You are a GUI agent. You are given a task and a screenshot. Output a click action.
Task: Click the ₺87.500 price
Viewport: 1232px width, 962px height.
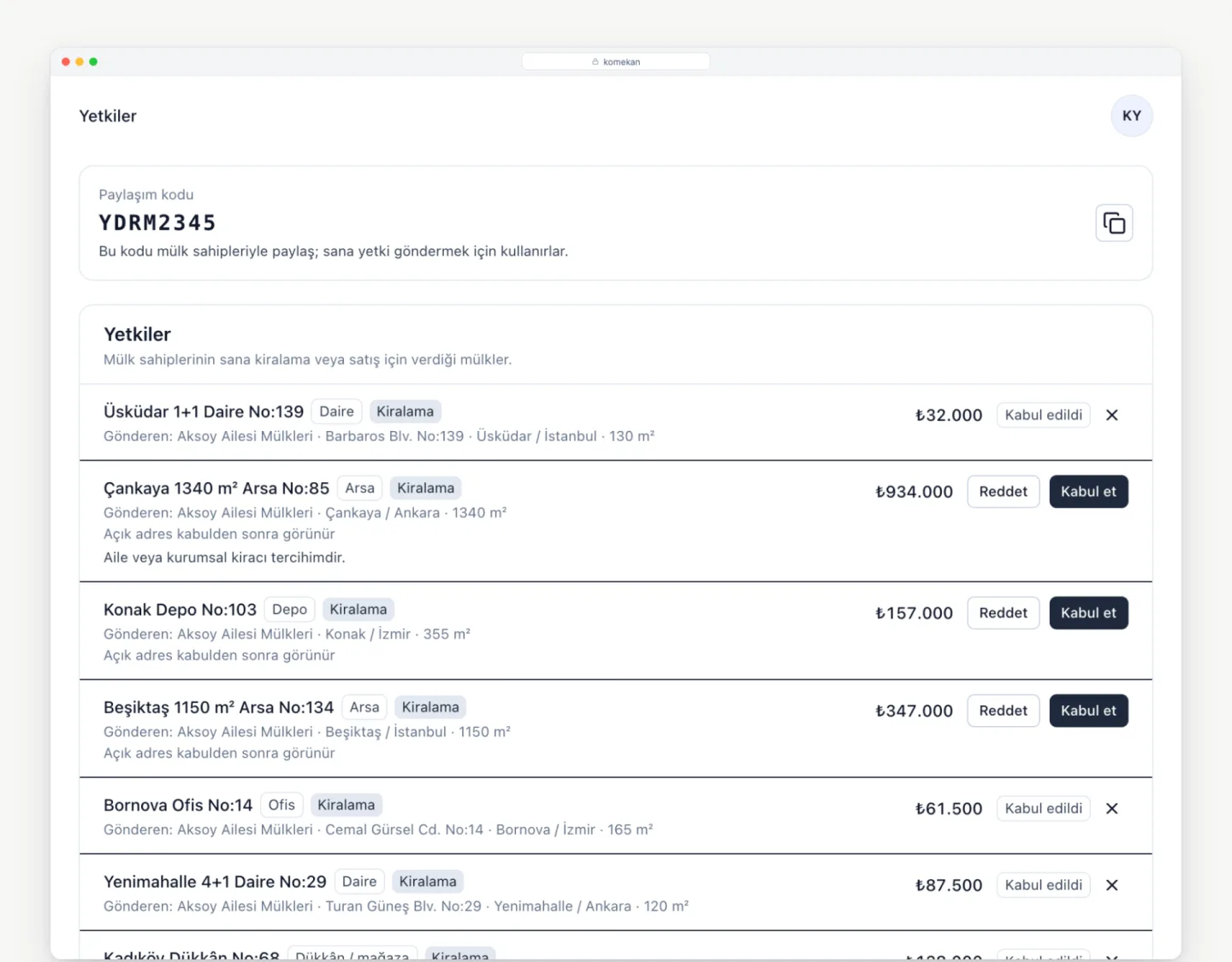pos(949,885)
